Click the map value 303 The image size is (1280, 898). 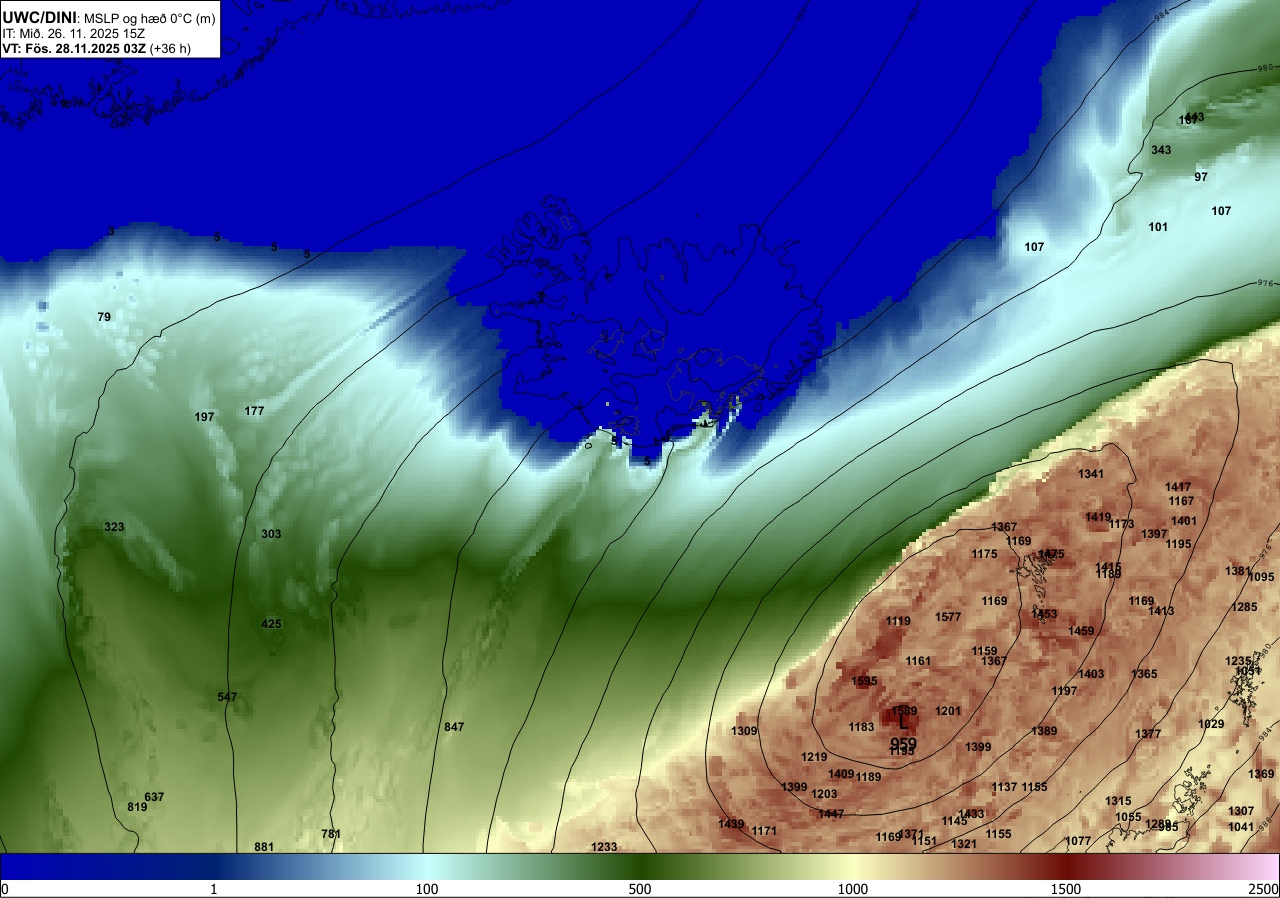[x=271, y=534]
